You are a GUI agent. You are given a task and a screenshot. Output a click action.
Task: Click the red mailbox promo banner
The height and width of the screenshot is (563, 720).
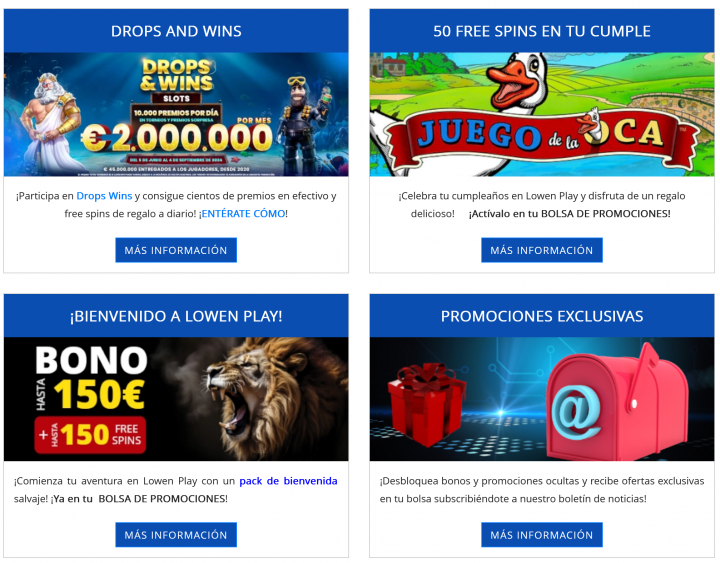(x=542, y=399)
